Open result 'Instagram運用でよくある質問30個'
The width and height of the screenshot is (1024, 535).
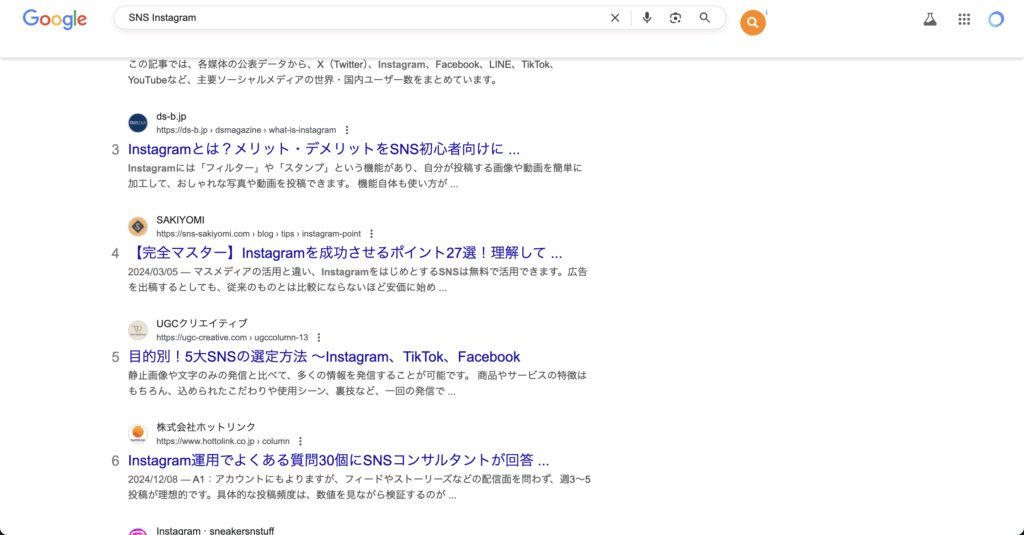tap(338, 461)
